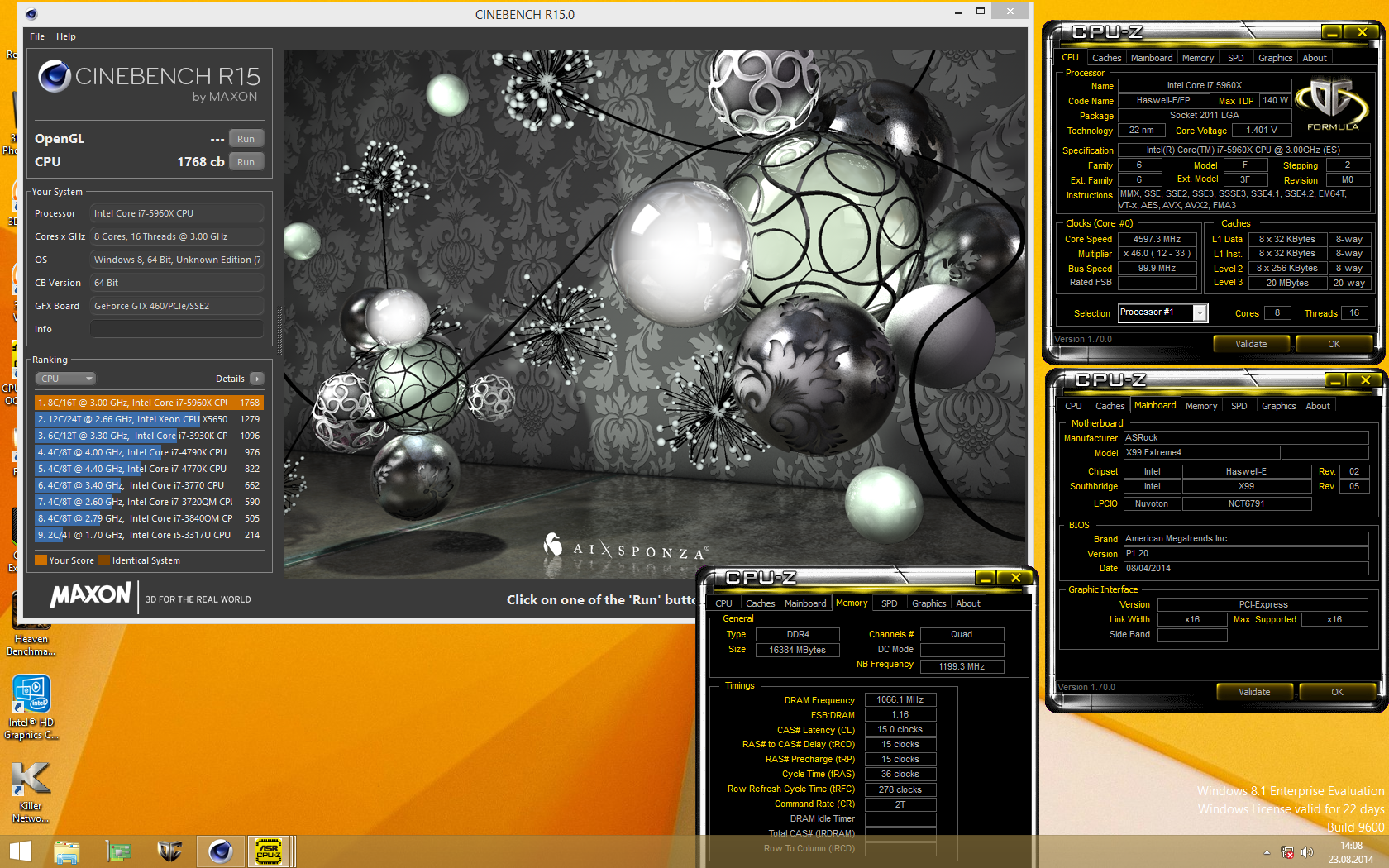Switch to Cinebench via taskbar icon
This screenshot has height=868, width=1389.
220,851
